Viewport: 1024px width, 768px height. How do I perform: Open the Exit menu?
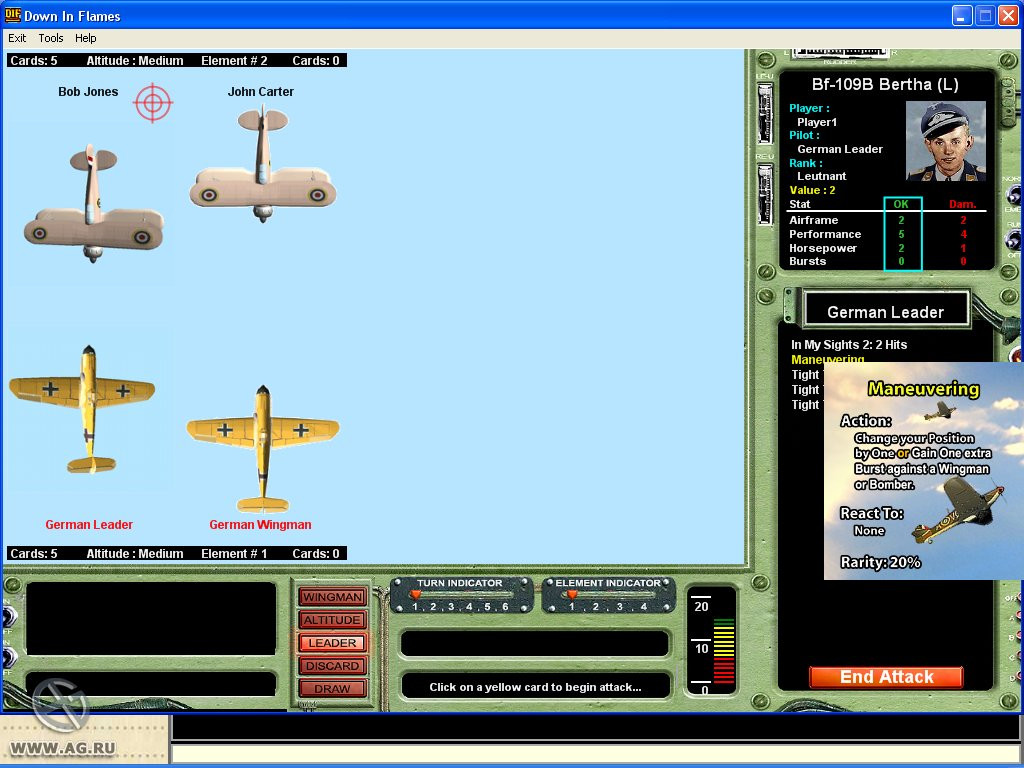point(17,38)
